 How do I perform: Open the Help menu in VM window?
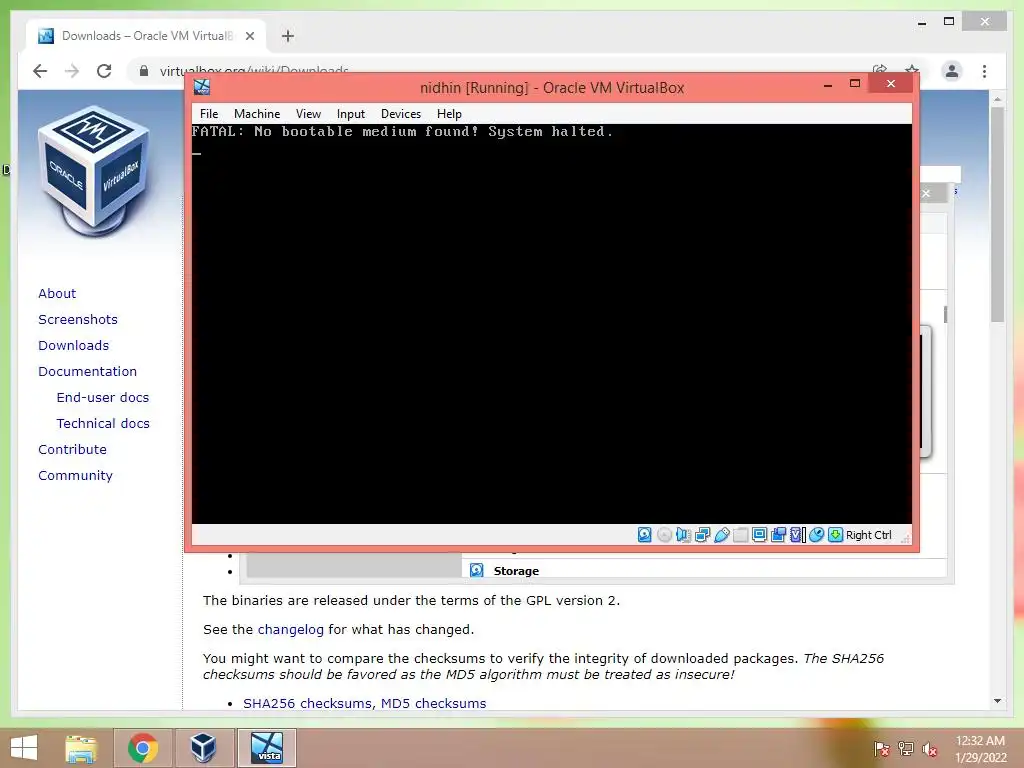[x=449, y=114]
